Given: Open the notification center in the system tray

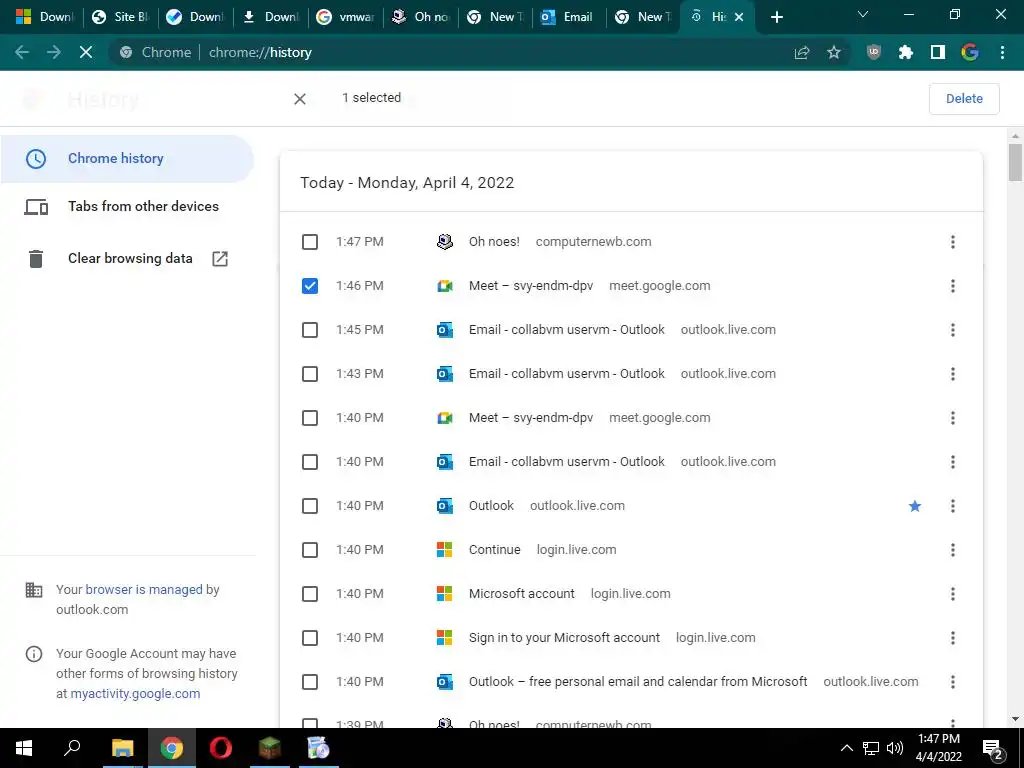Looking at the screenshot, I should point(993,748).
